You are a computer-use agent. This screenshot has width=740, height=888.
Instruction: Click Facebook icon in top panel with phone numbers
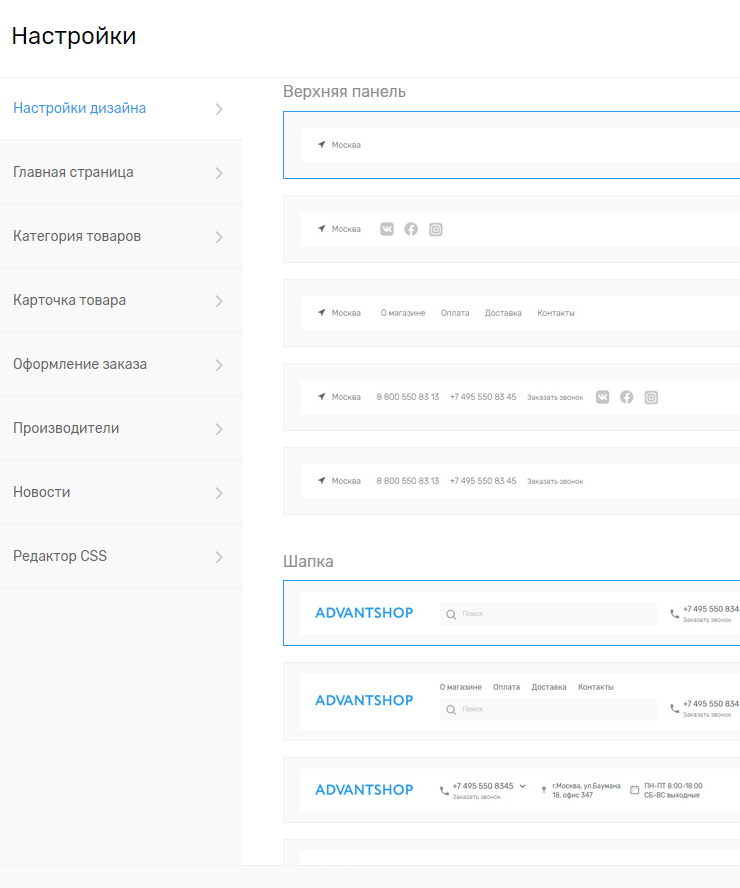(x=627, y=397)
